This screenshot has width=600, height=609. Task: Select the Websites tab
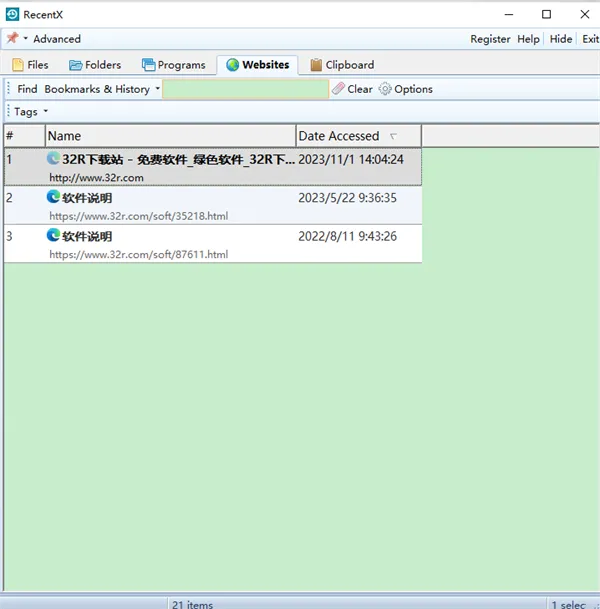257,65
